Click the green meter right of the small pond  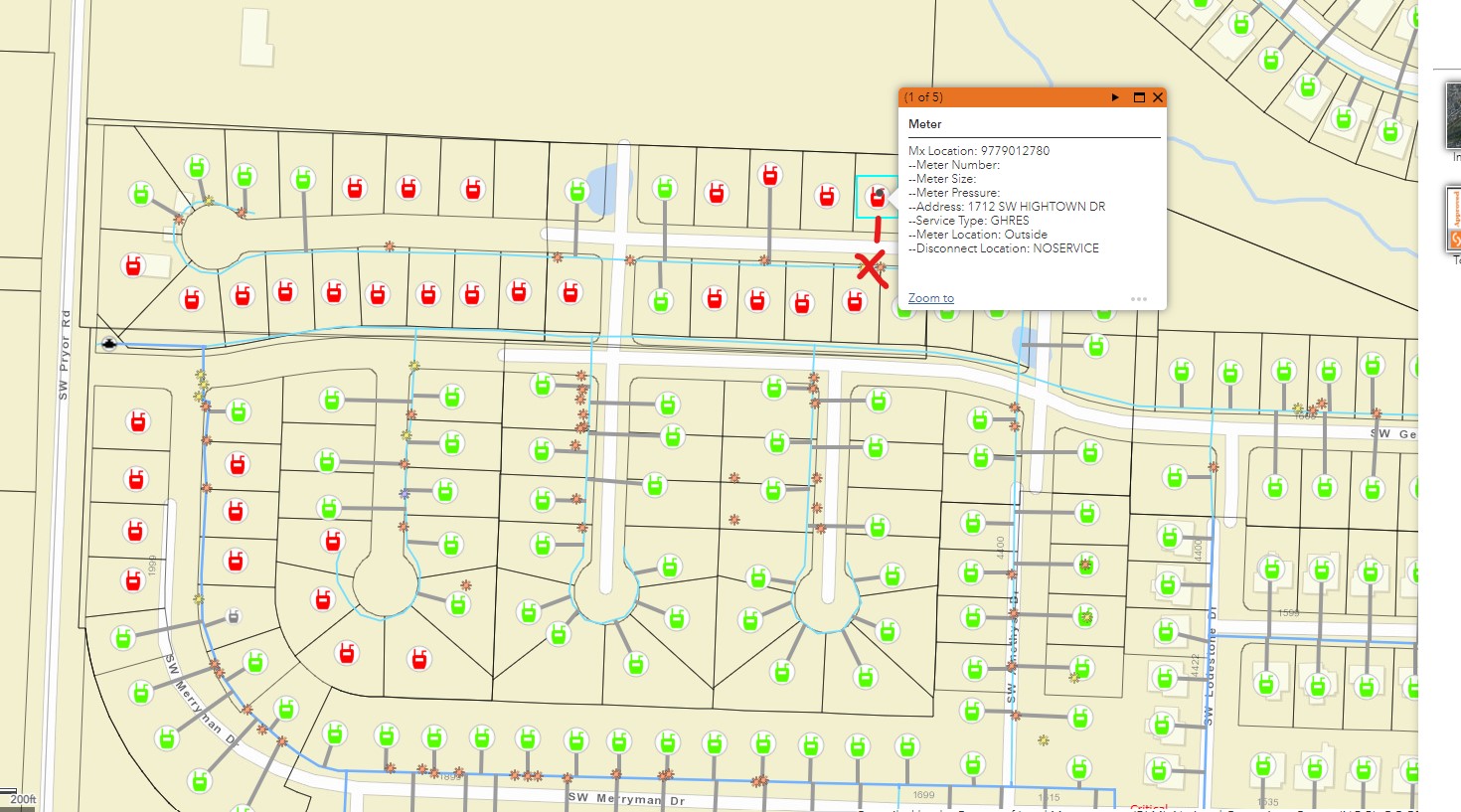(x=664, y=187)
